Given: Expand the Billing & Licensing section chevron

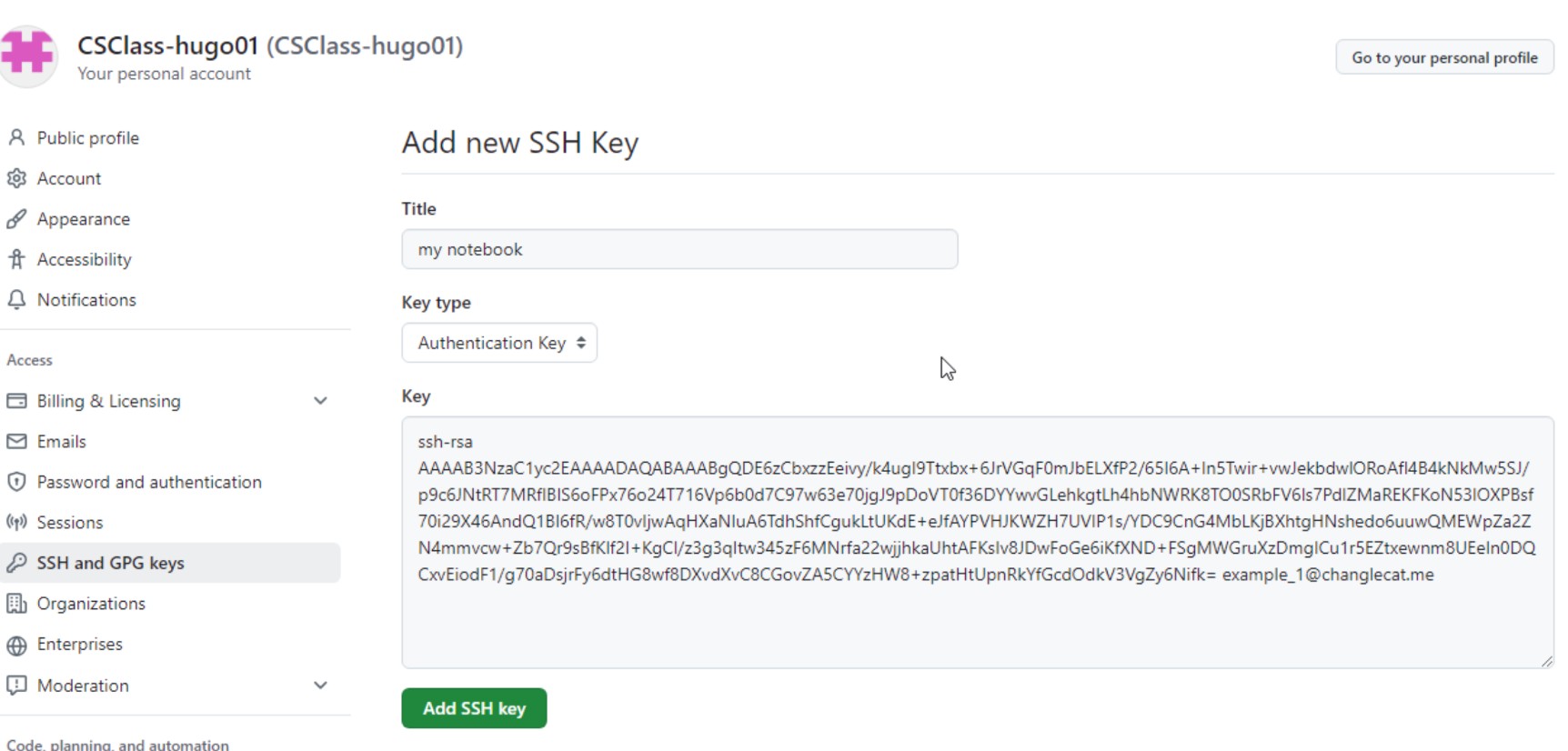Looking at the screenshot, I should pos(320,401).
